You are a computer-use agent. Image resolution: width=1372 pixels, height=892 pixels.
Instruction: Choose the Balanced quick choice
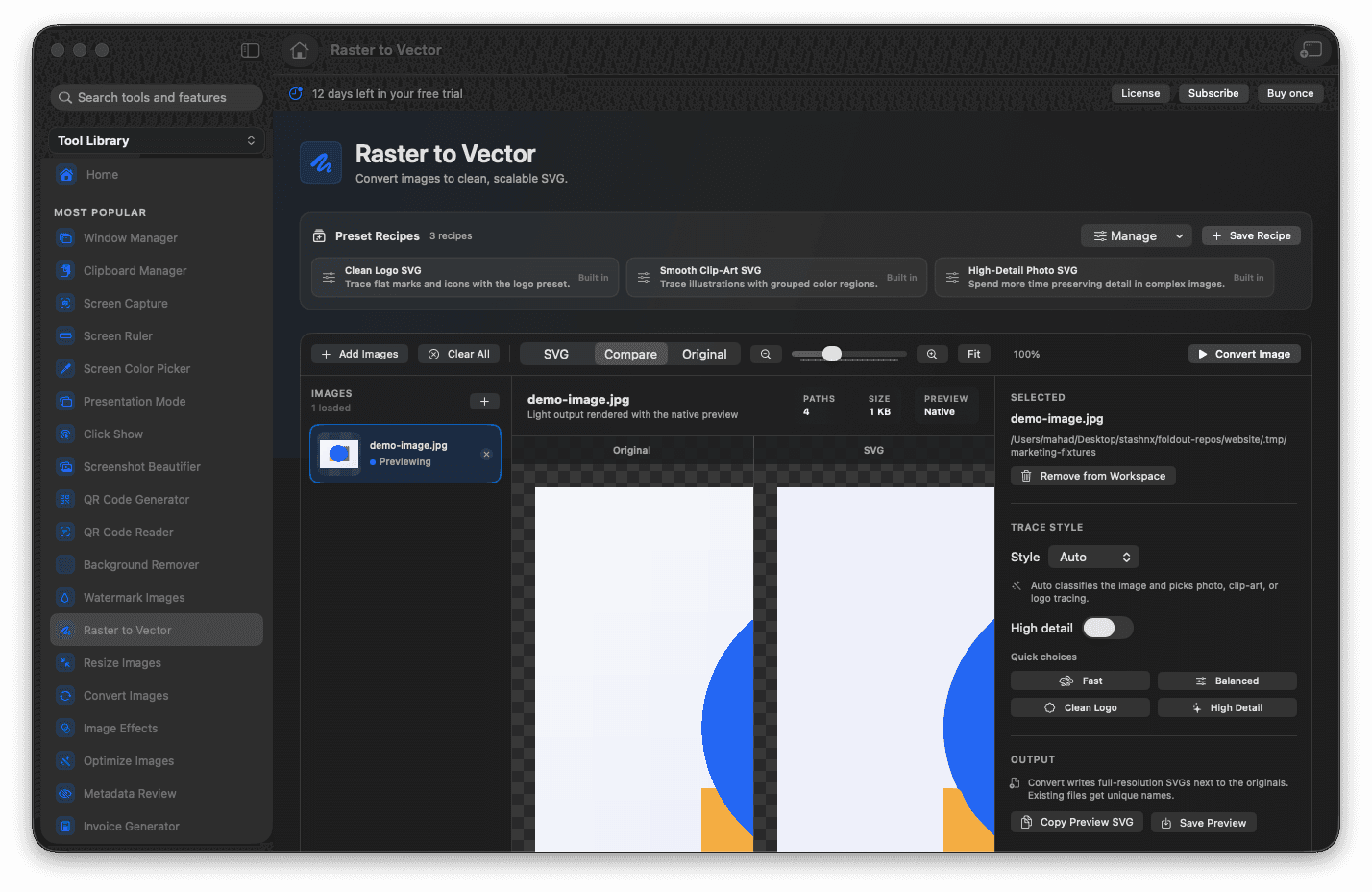pos(1227,681)
